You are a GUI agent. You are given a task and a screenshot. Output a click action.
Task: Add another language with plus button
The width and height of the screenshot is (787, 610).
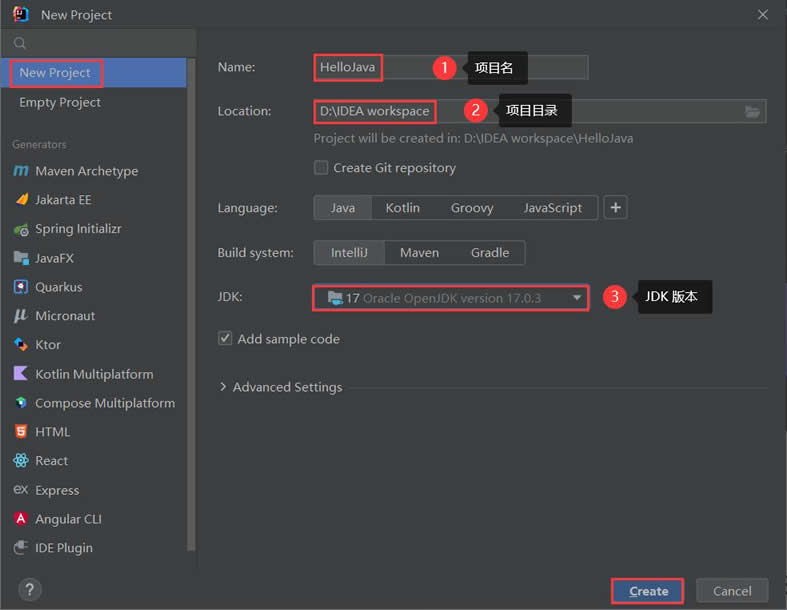pos(615,207)
